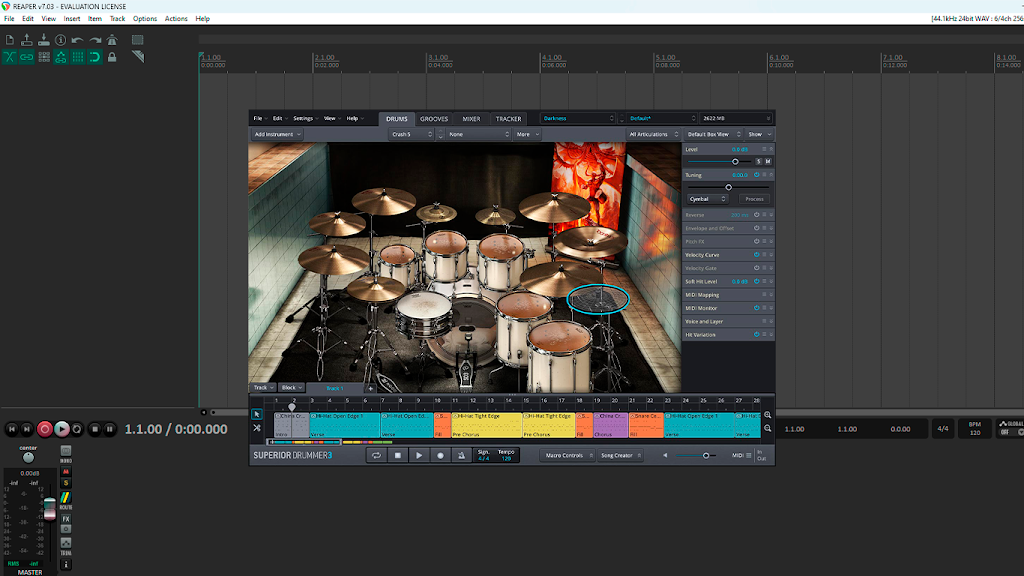
Task: Open the None dropdown beside Crash 5
Action: click(479, 135)
